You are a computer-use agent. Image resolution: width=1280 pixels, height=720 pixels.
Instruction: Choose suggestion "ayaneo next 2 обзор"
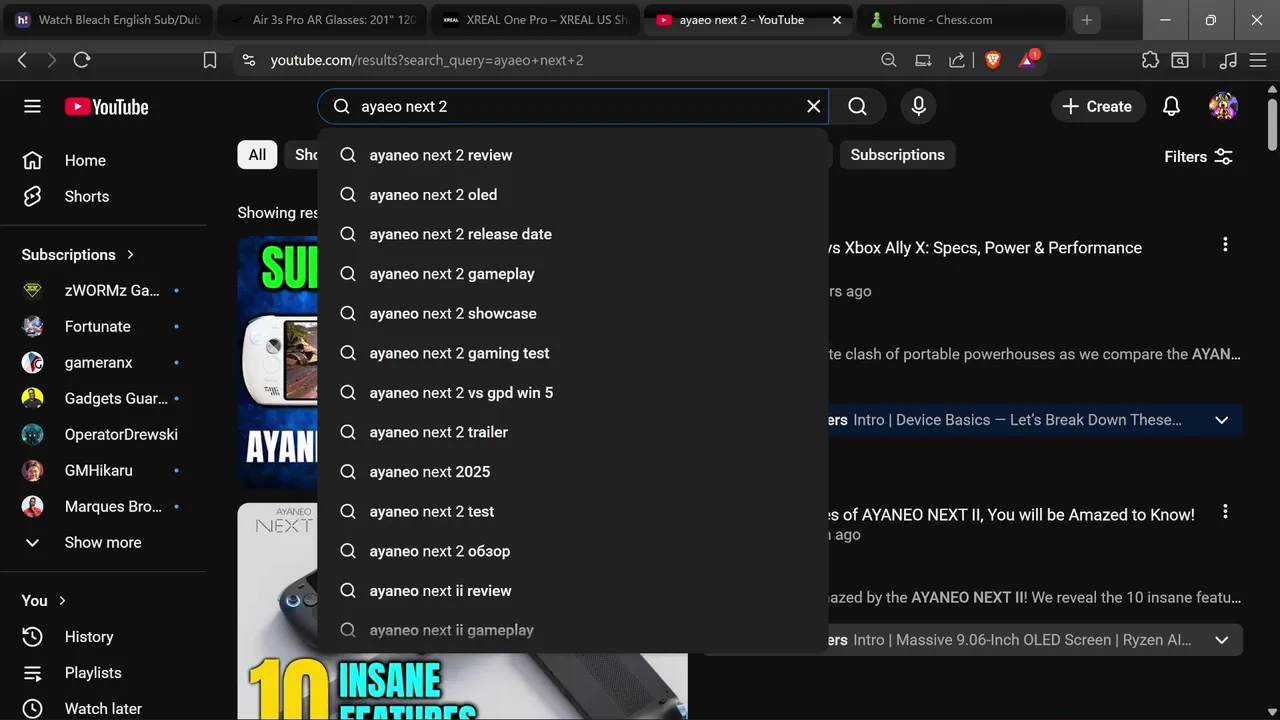pyautogui.click(x=573, y=551)
